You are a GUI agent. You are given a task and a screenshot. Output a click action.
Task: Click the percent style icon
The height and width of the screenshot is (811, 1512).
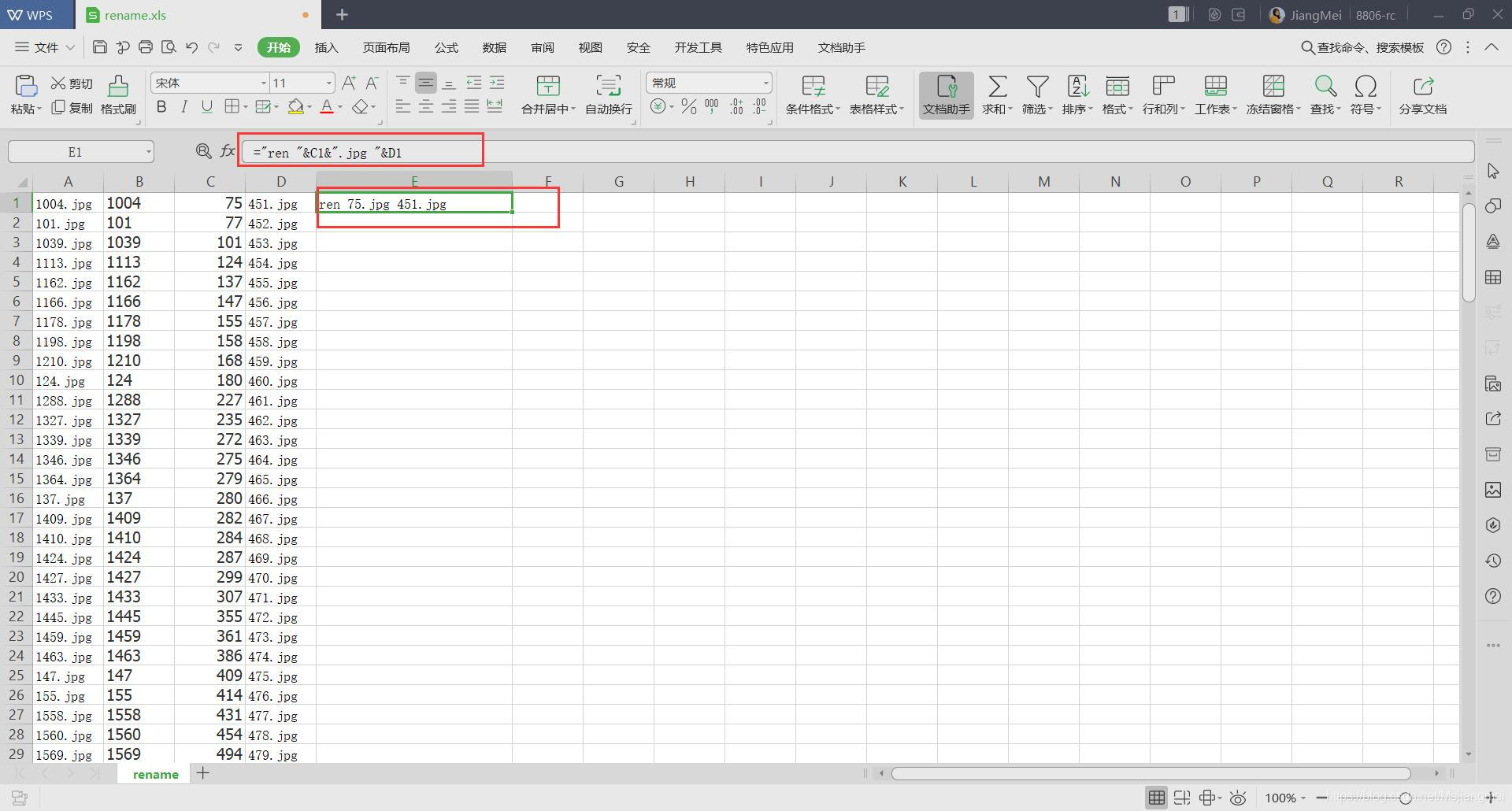click(x=689, y=106)
